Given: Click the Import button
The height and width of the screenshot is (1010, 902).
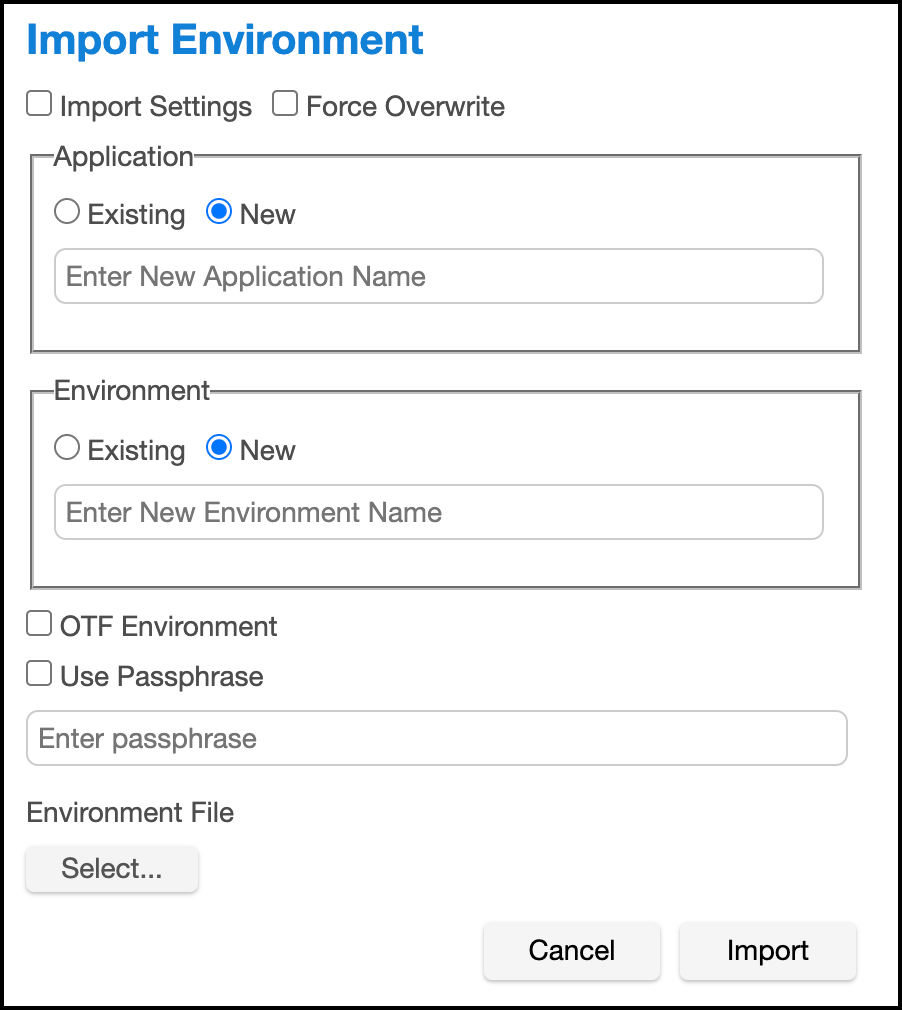Looking at the screenshot, I should [x=767, y=950].
